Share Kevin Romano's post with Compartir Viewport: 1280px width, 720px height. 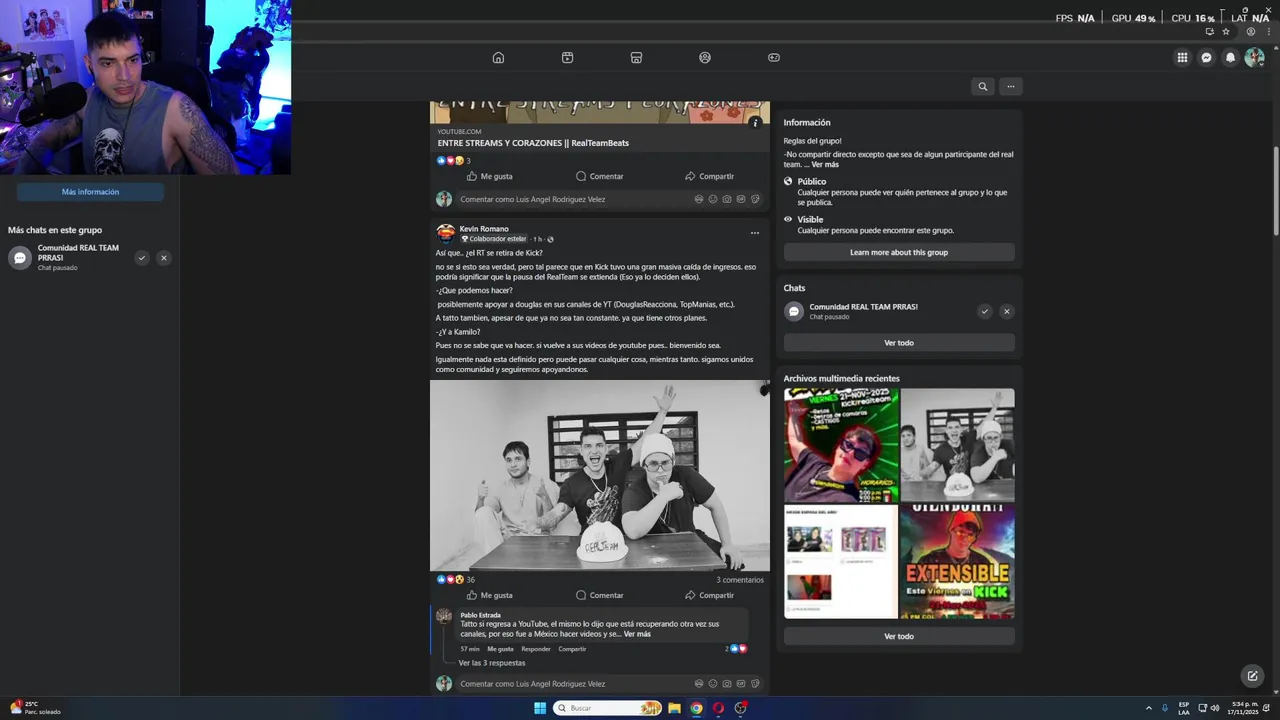point(709,595)
